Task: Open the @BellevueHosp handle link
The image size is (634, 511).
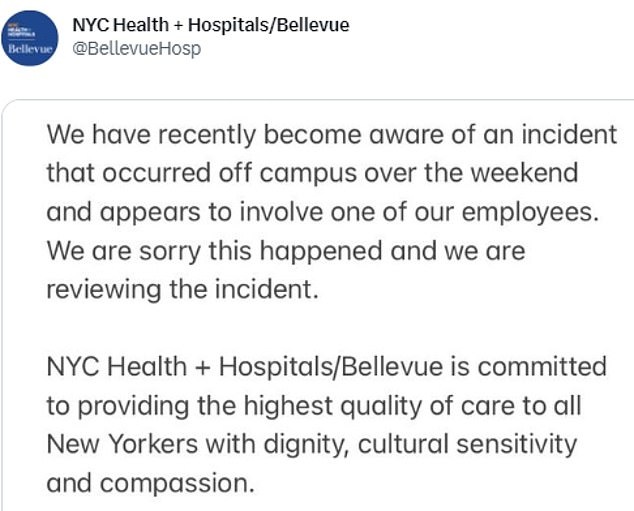Action: click(x=137, y=49)
